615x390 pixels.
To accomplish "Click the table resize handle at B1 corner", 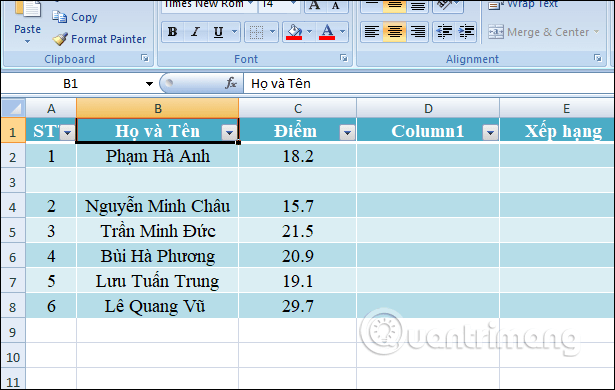I will click(x=238, y=142).
